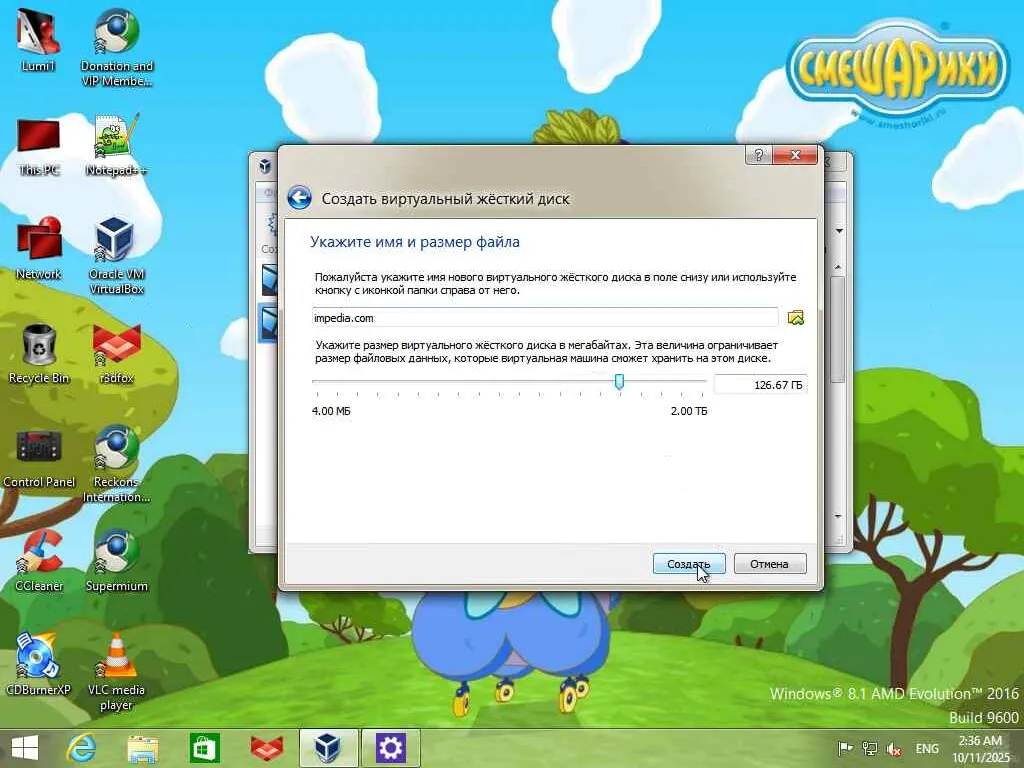Click the disk size slider handle

click(x=619, y=381)
